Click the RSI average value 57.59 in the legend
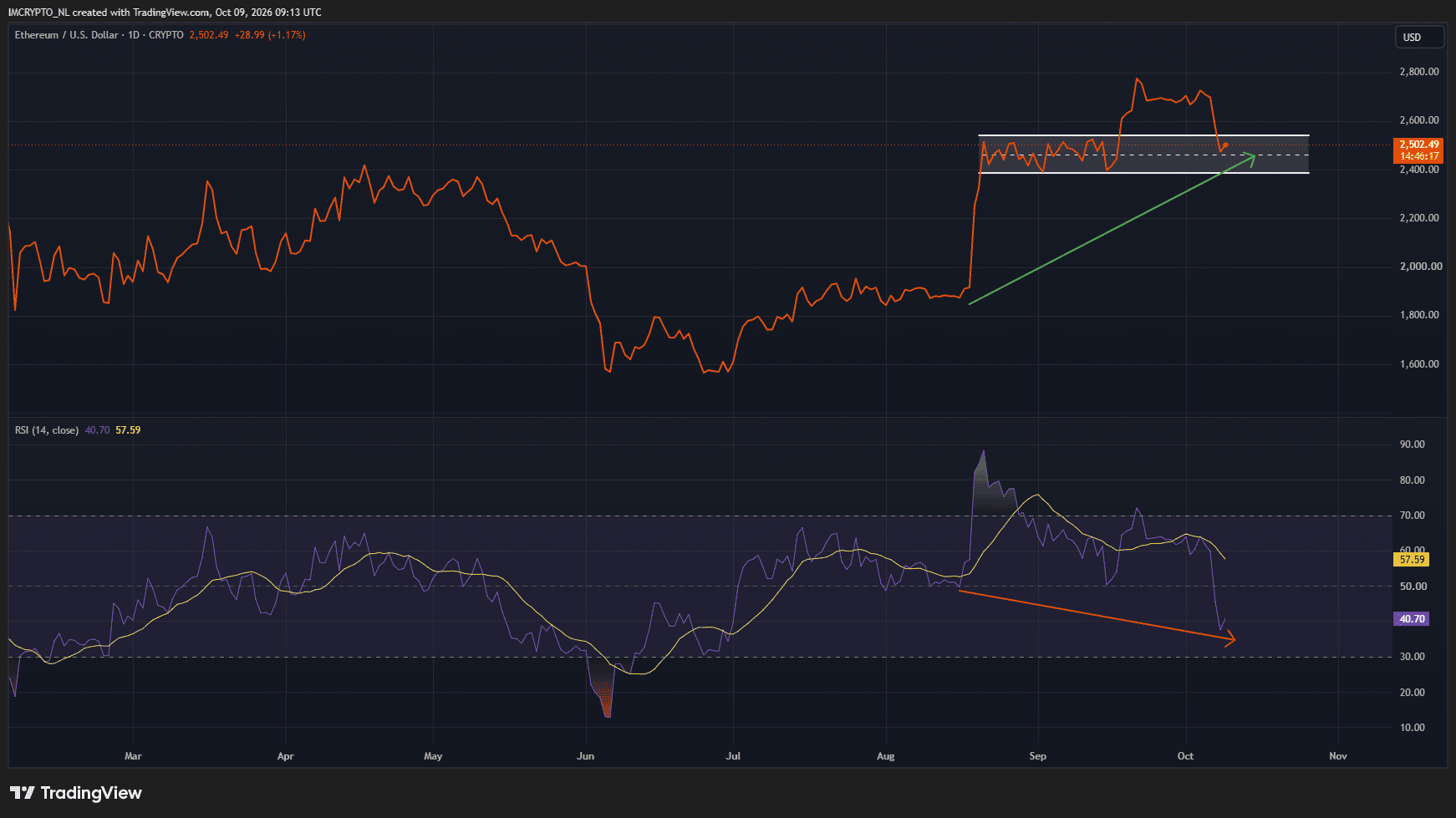 (128, 430)
